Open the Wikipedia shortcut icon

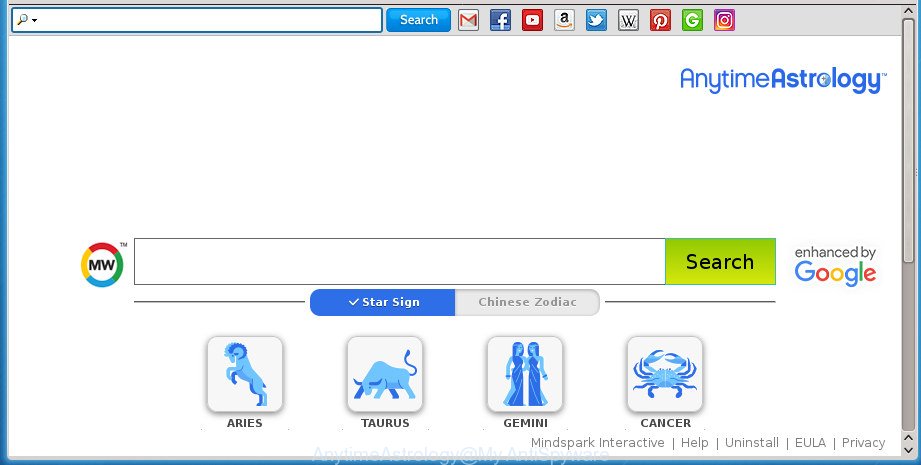coord(628,20)
